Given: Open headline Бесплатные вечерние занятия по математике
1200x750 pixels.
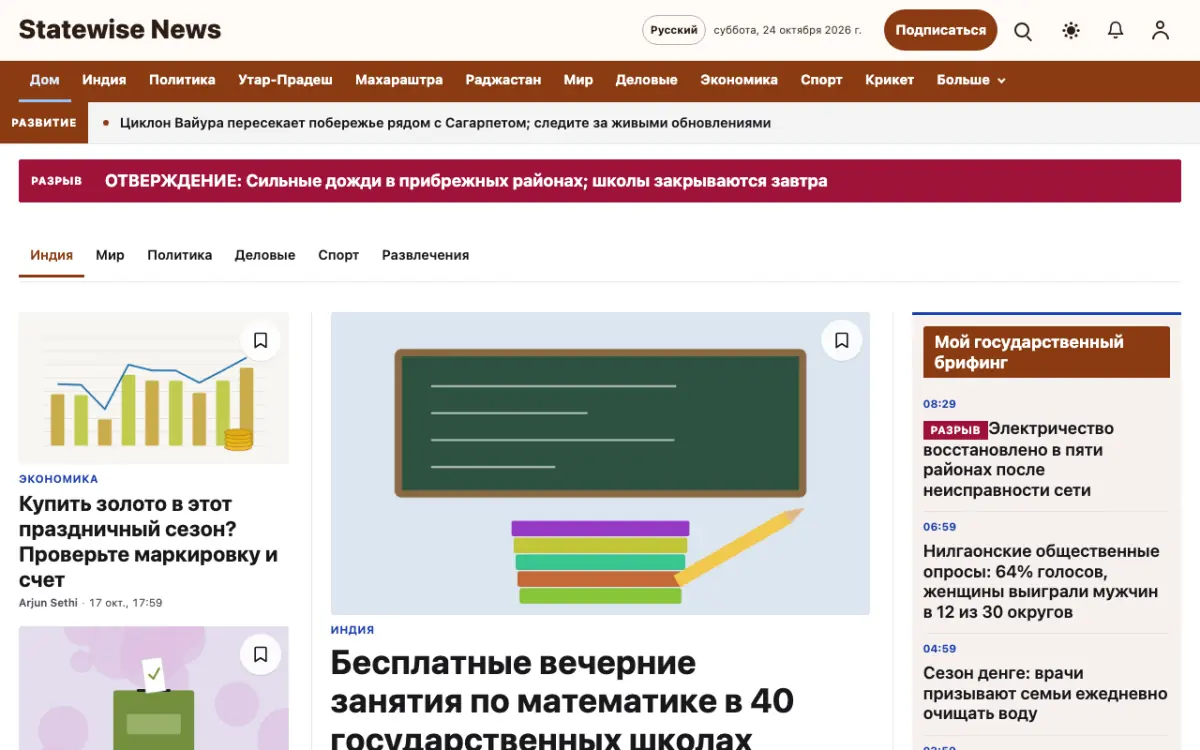Looking at the screenshot, I should tap(562, 701).
